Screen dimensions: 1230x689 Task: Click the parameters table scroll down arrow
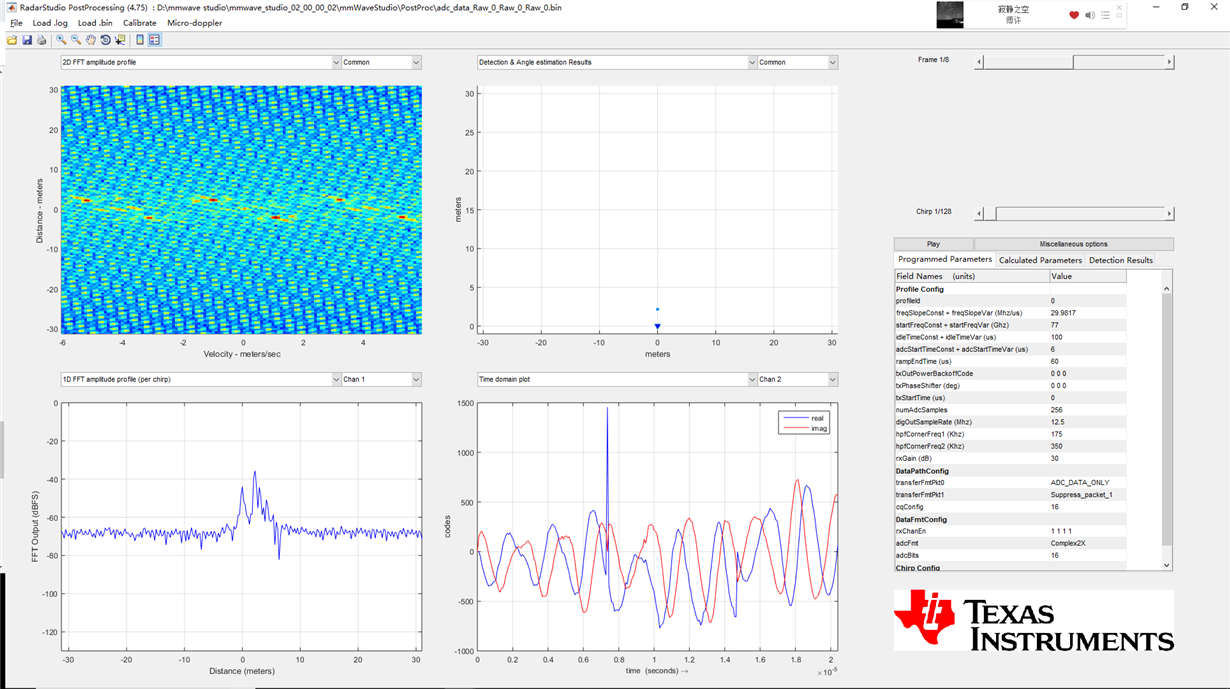coord(1166,565)
